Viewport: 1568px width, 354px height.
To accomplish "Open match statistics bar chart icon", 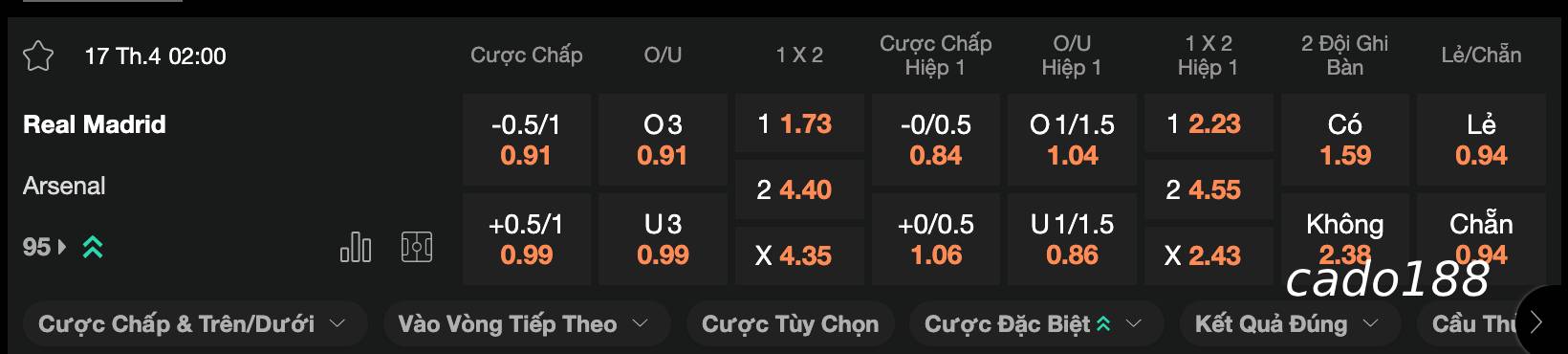I will [x=356, y=248].
